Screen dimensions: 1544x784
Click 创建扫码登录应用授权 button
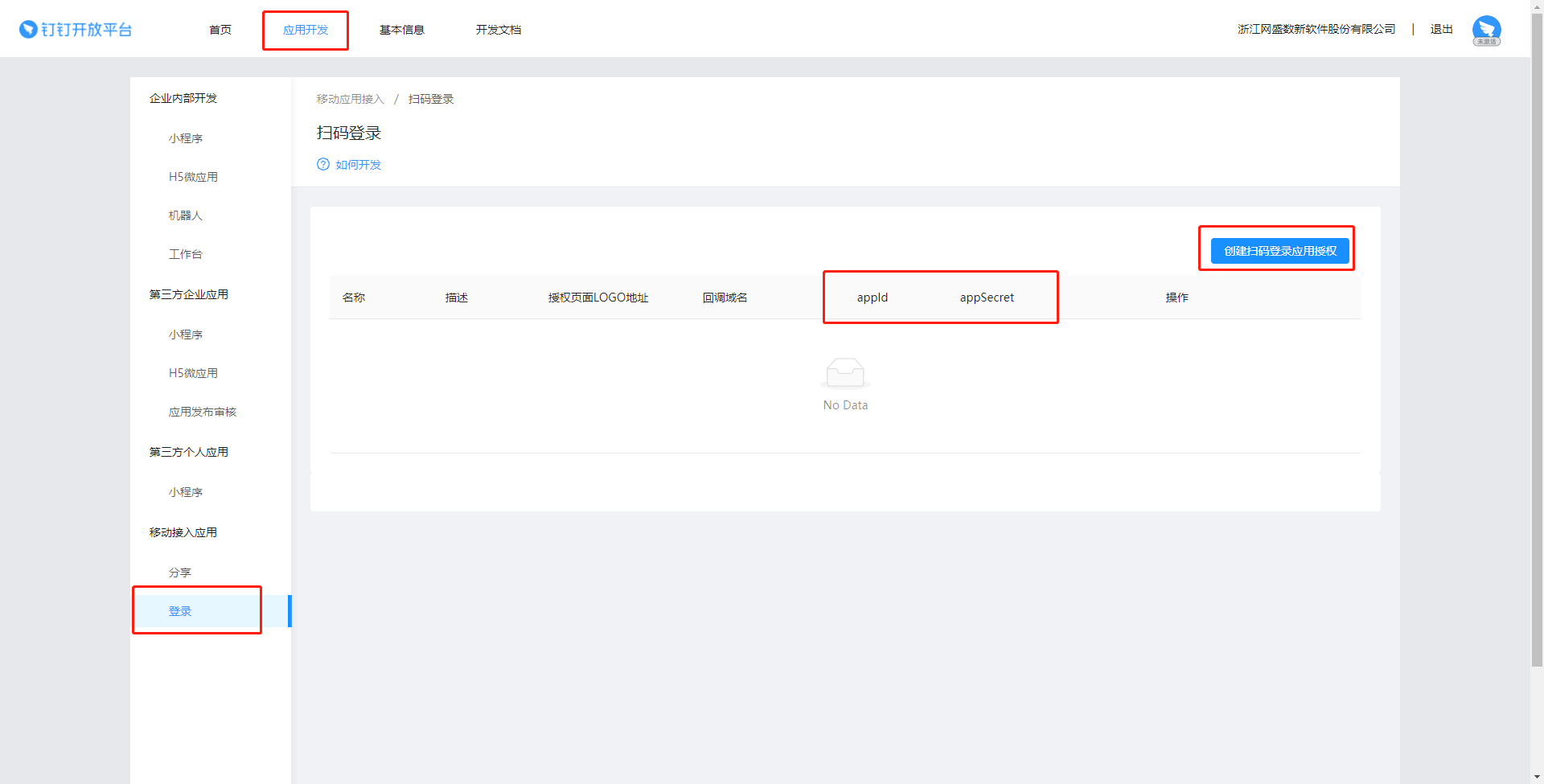pos(1279,251)
